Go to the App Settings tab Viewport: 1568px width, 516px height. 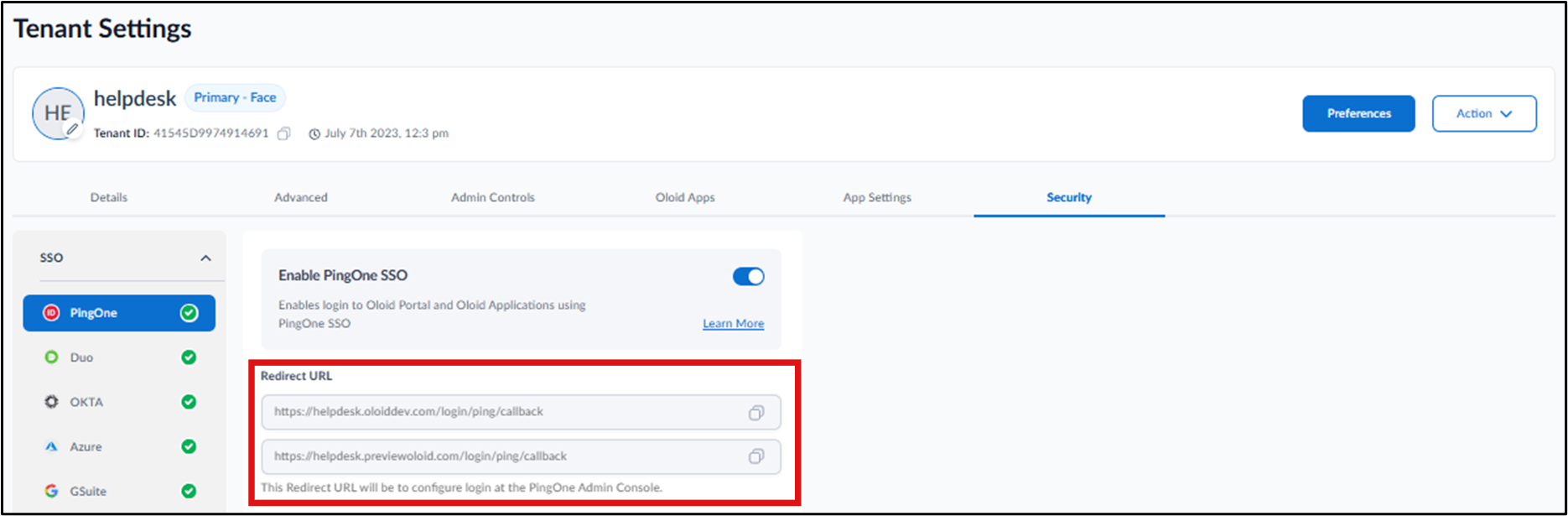coord(877,197)
